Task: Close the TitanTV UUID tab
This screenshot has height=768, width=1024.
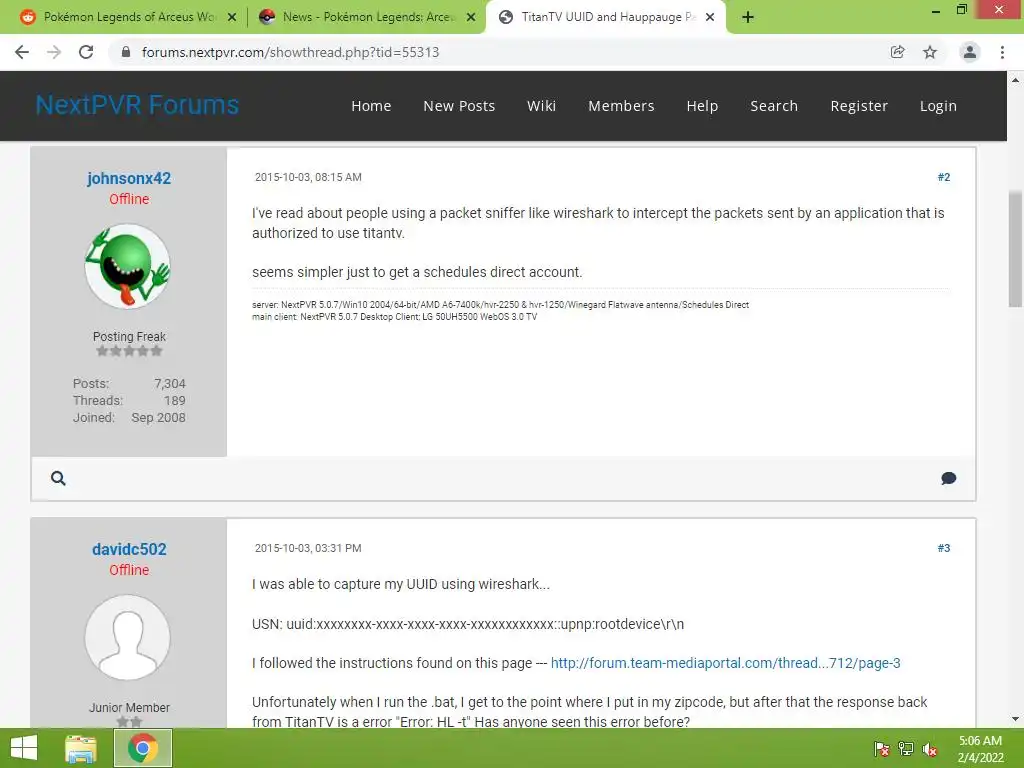Action: 710,17
